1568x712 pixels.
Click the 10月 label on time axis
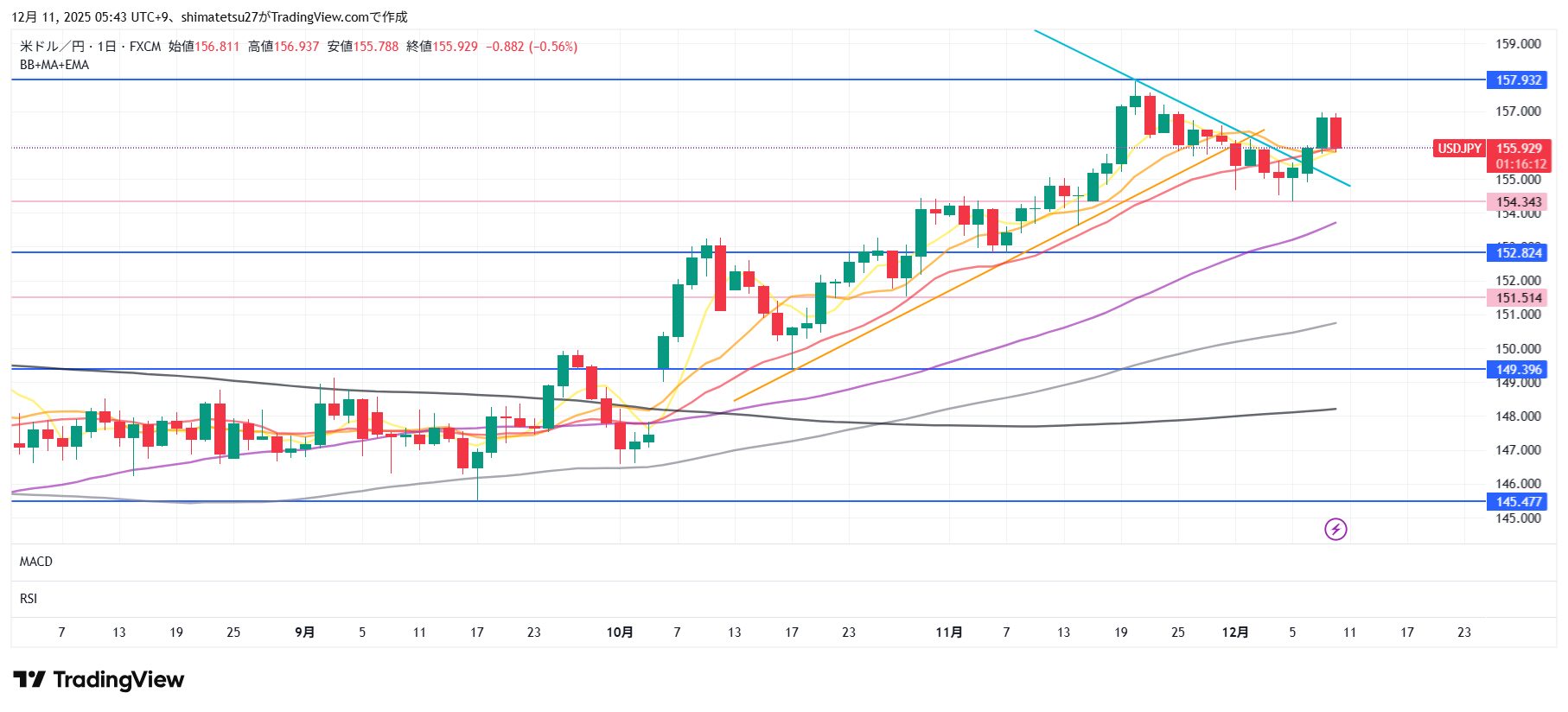pos(619,633)
